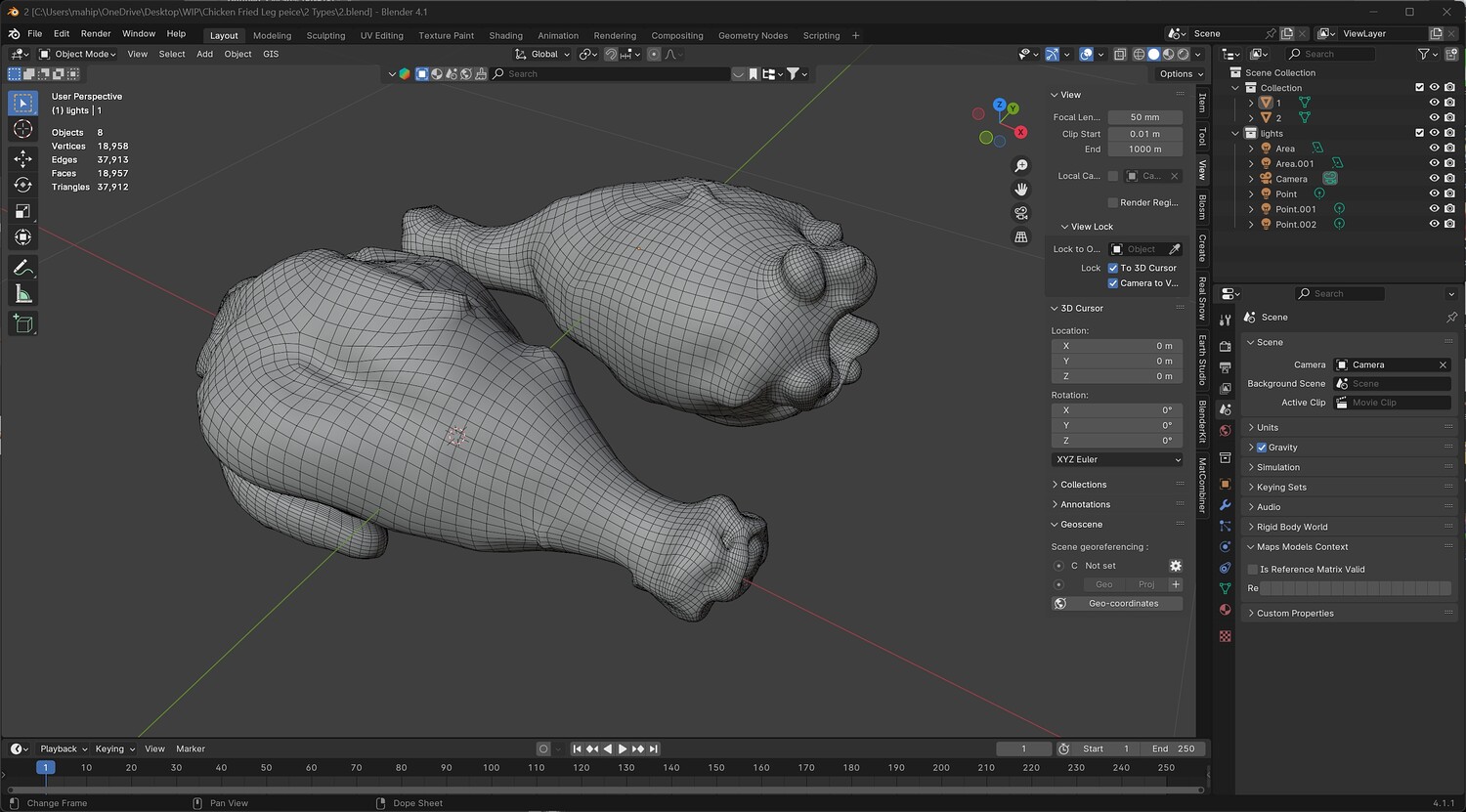Click the Focal Length 50 mm field
Screen dimensions: 1466x812
(1144, 117)
